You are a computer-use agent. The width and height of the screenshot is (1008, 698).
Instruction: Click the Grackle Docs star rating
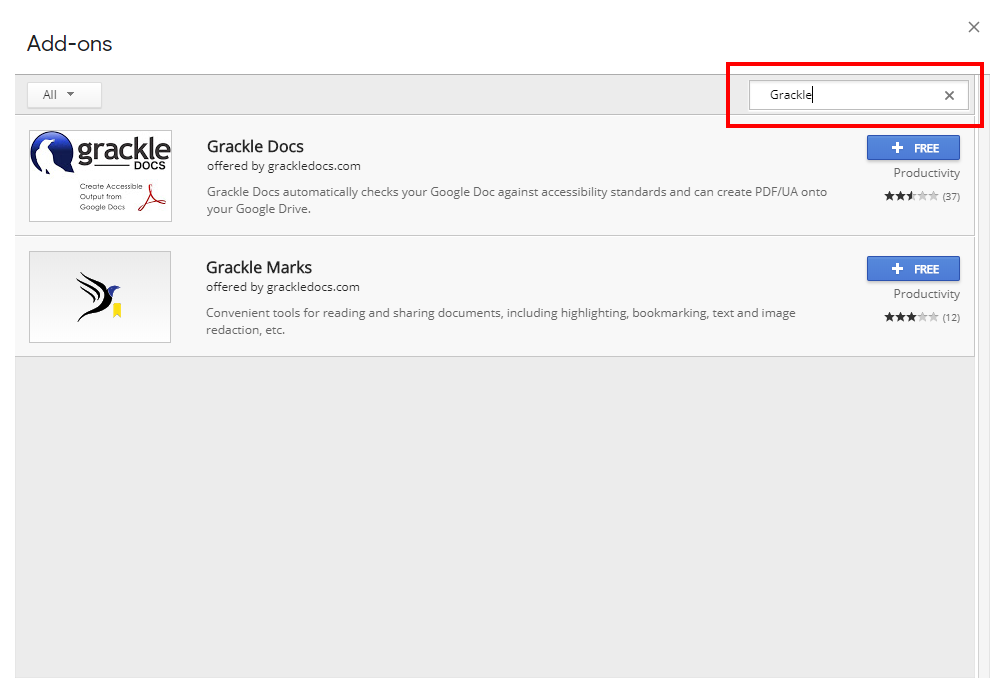911,196
